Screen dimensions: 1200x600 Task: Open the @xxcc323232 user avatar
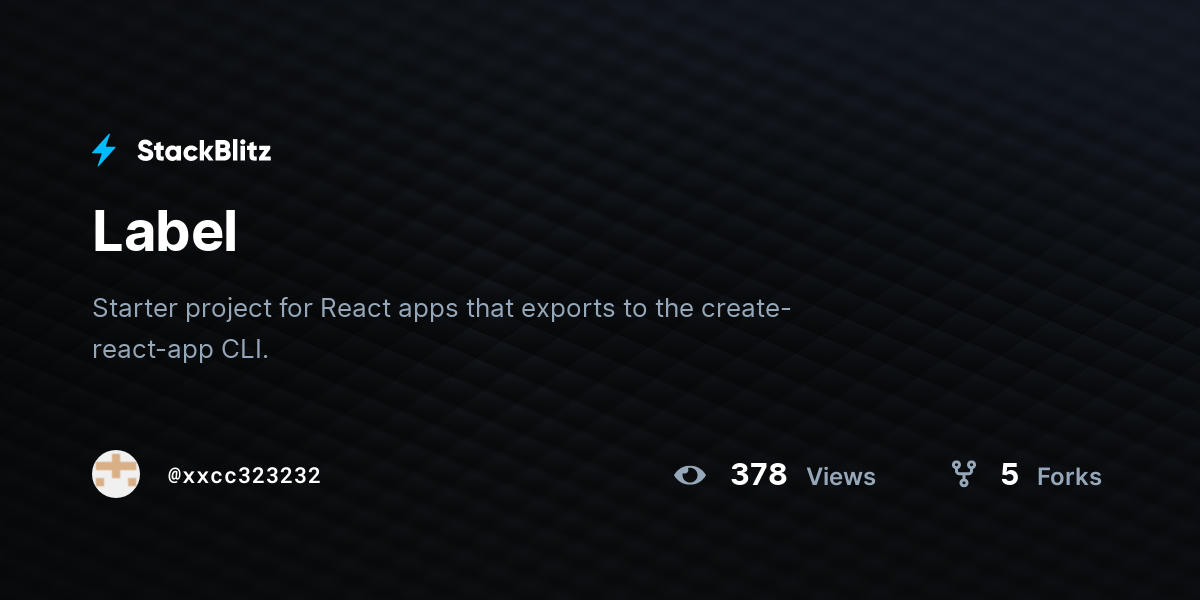(x=116, y=474)
